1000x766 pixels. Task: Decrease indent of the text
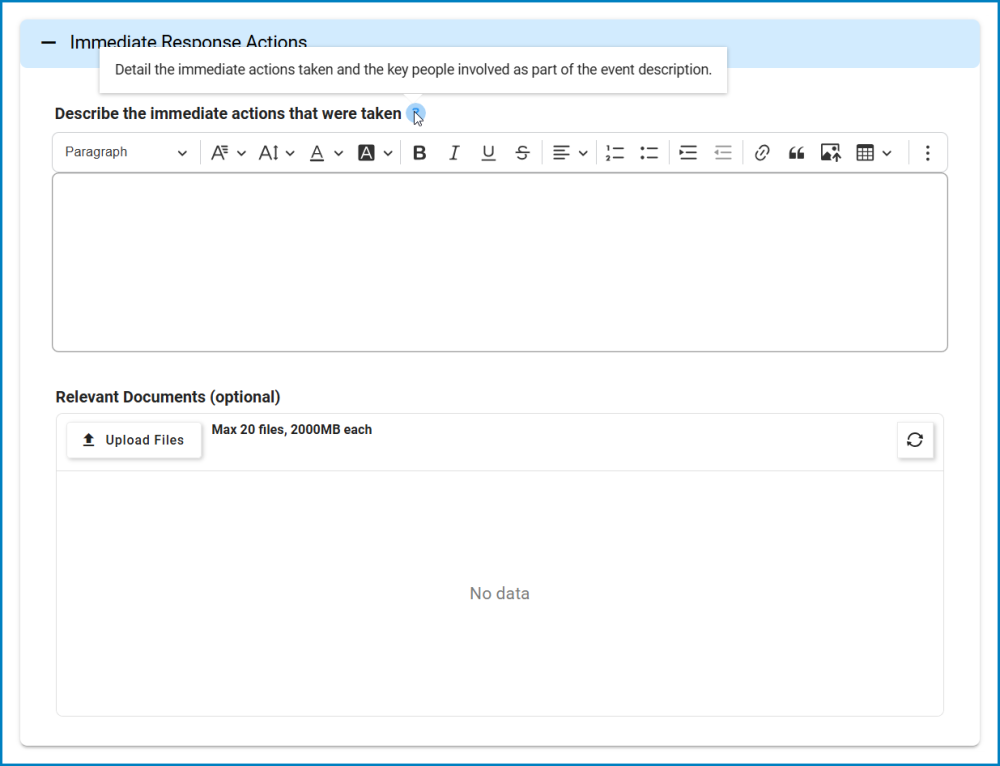[722, 152]
